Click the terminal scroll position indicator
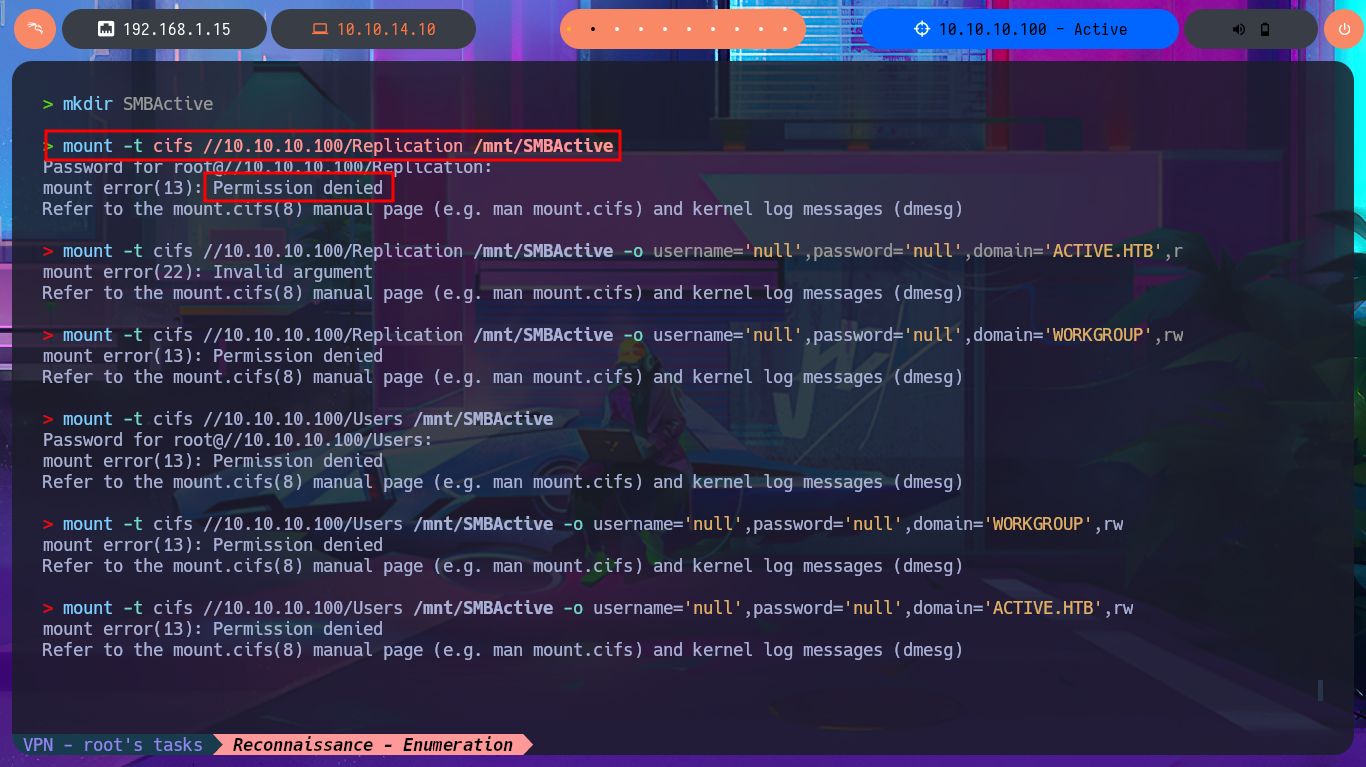This screenshot has height=767, width=1366. coord(1320,690)
